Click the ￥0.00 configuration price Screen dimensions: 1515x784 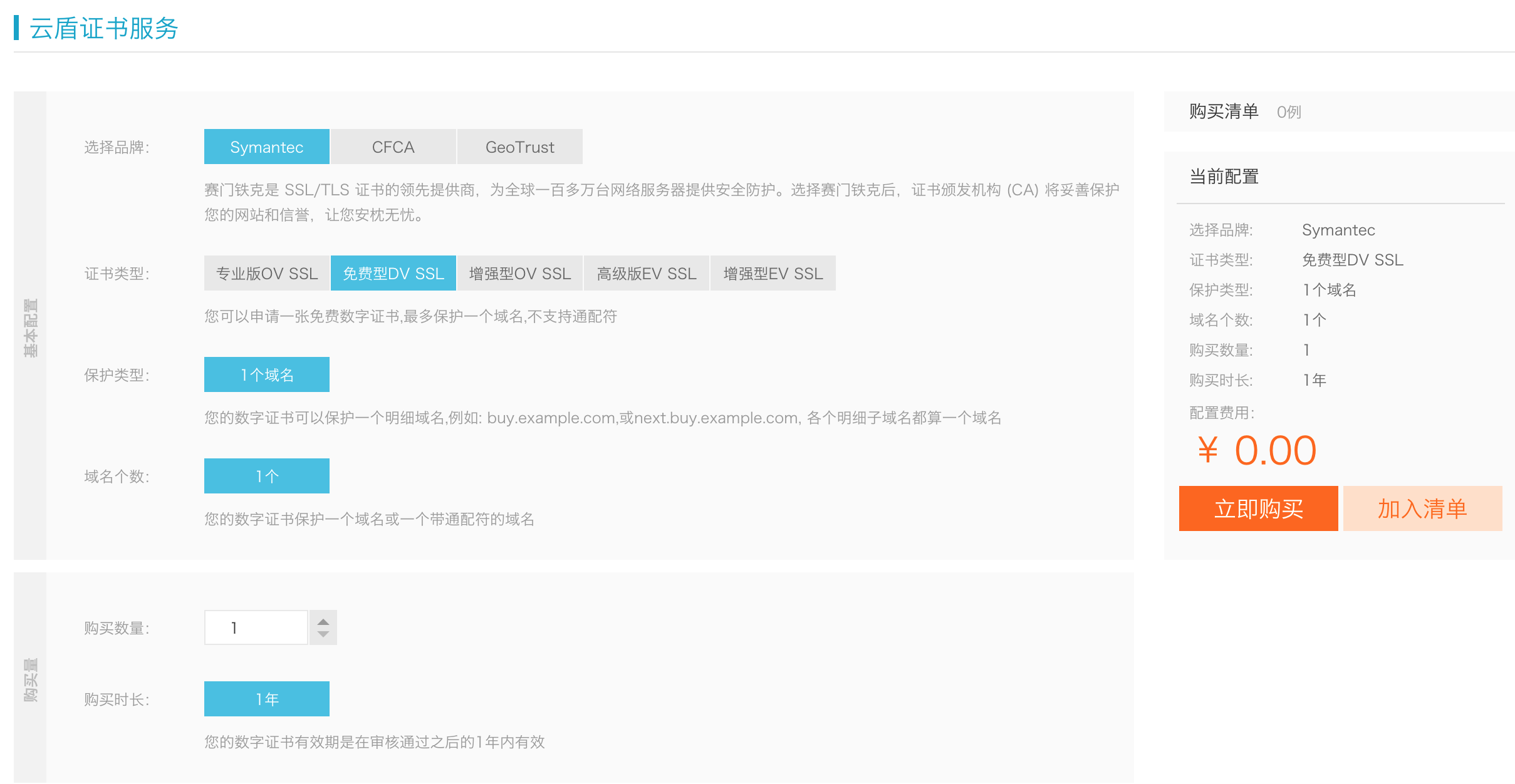[1257, 450]
